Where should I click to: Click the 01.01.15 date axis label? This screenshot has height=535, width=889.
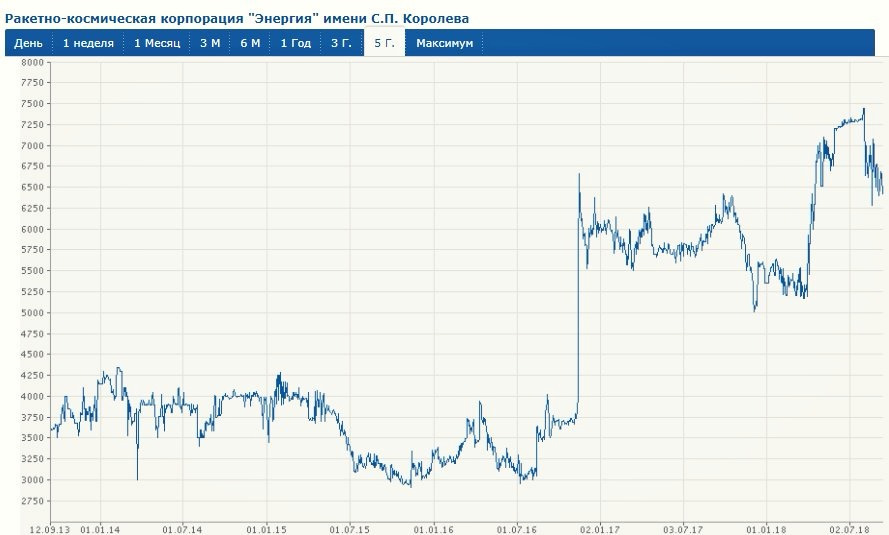click(266, 530)
